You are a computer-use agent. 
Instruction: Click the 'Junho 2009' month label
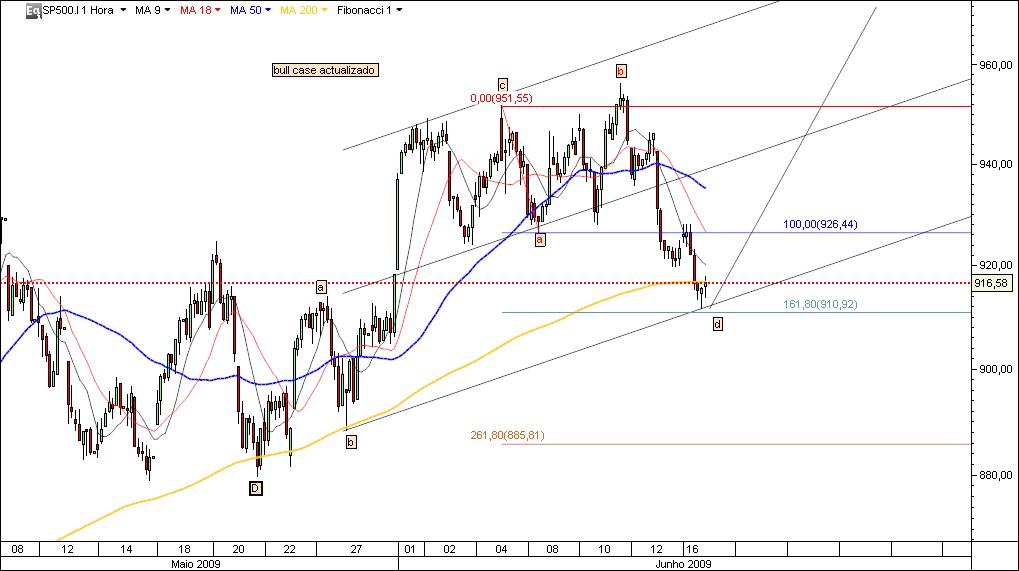point(684,564)
